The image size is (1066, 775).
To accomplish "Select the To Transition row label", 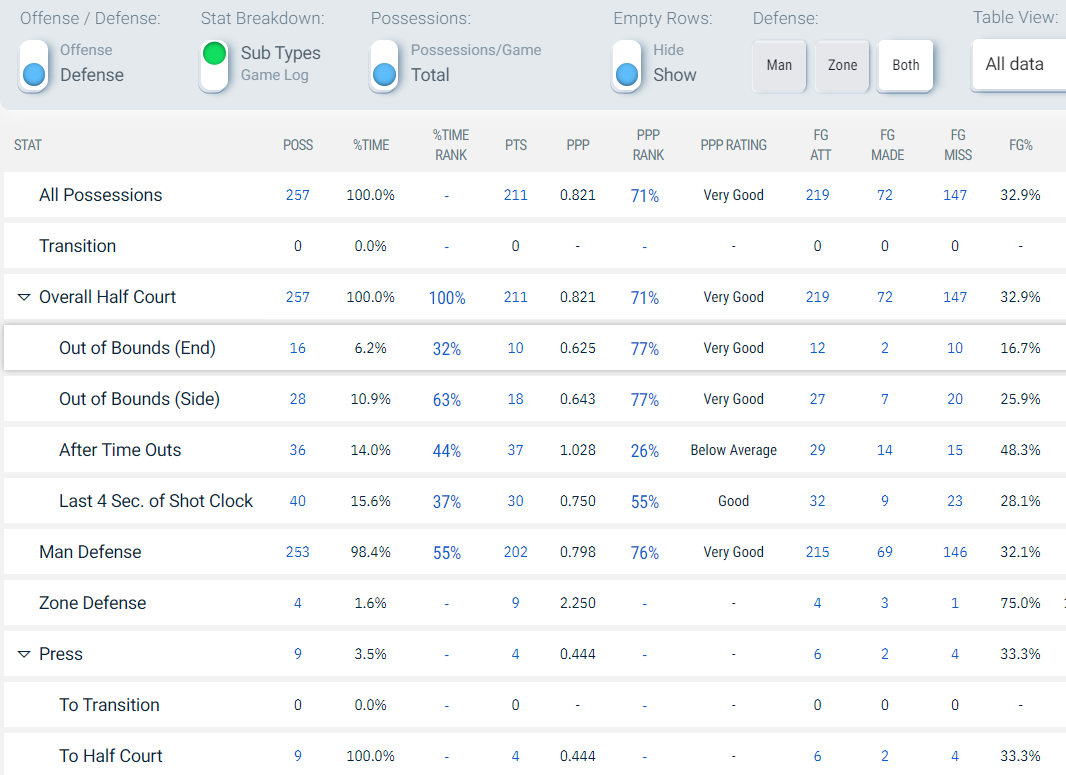I will click(x=109, y=705).
